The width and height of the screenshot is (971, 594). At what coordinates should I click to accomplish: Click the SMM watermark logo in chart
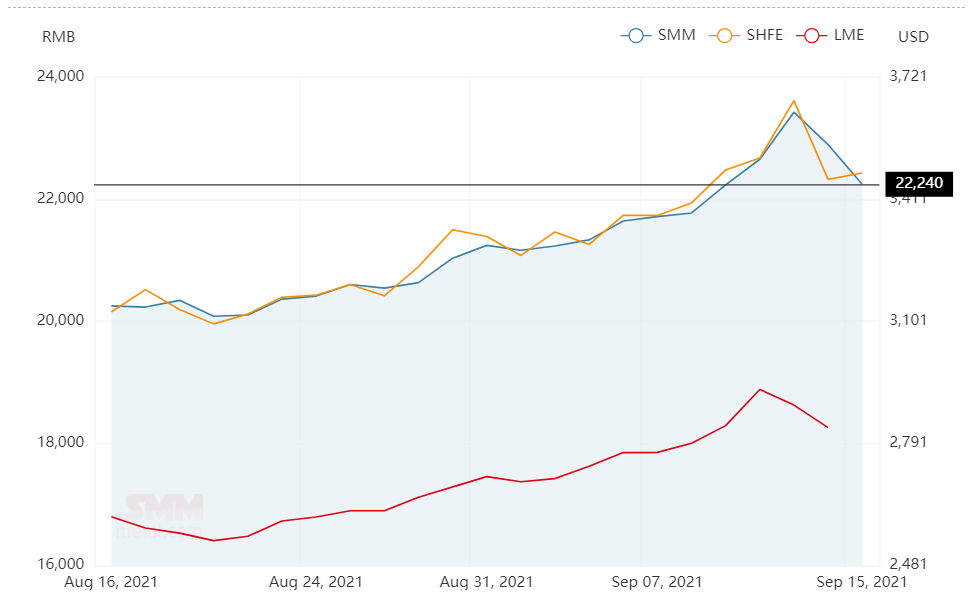coord(163,510)
